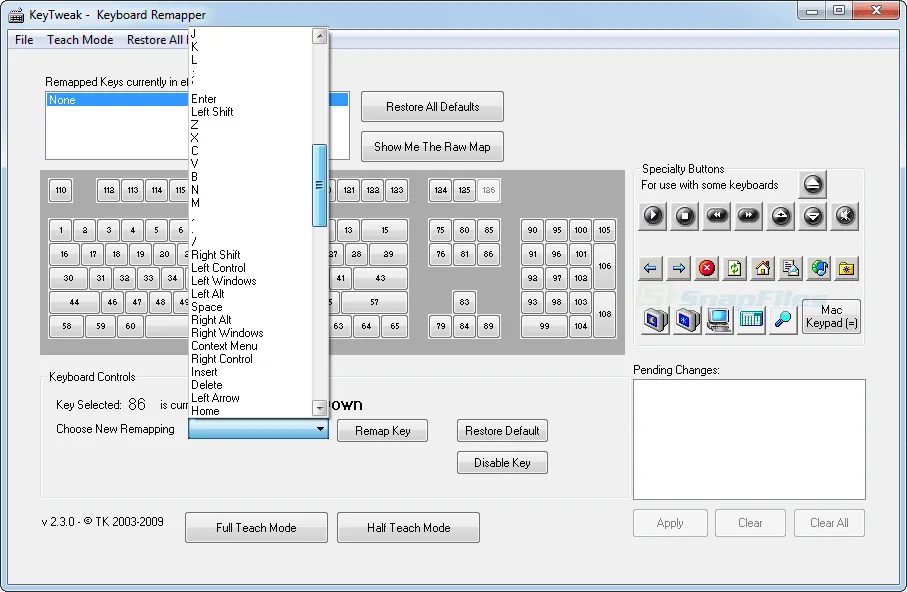Viewport: 907px width, 592px height.
Task: Start Full Teach Mode
Action: [256, 528]
